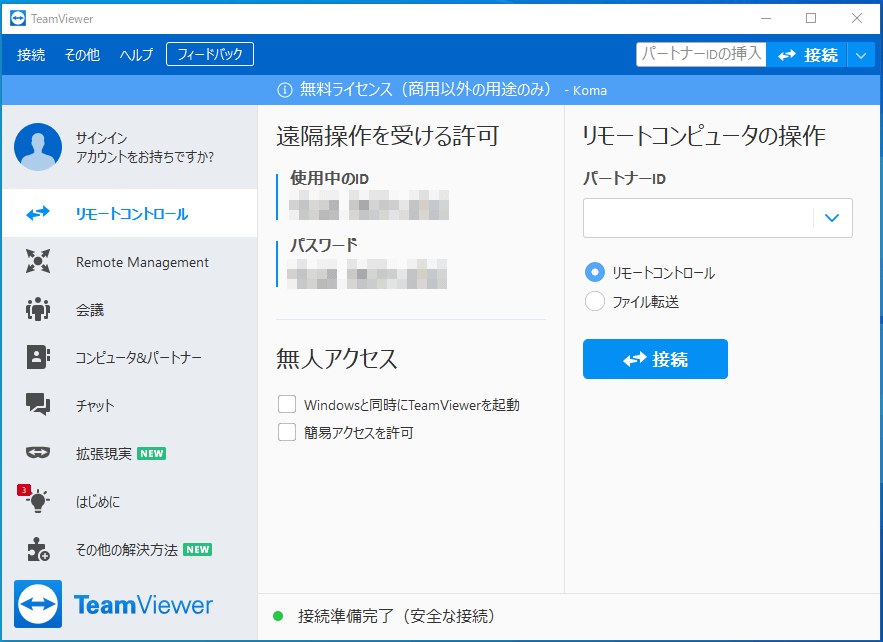Close the TeamViewer window
883x642 pixels.
click(857, 19)
